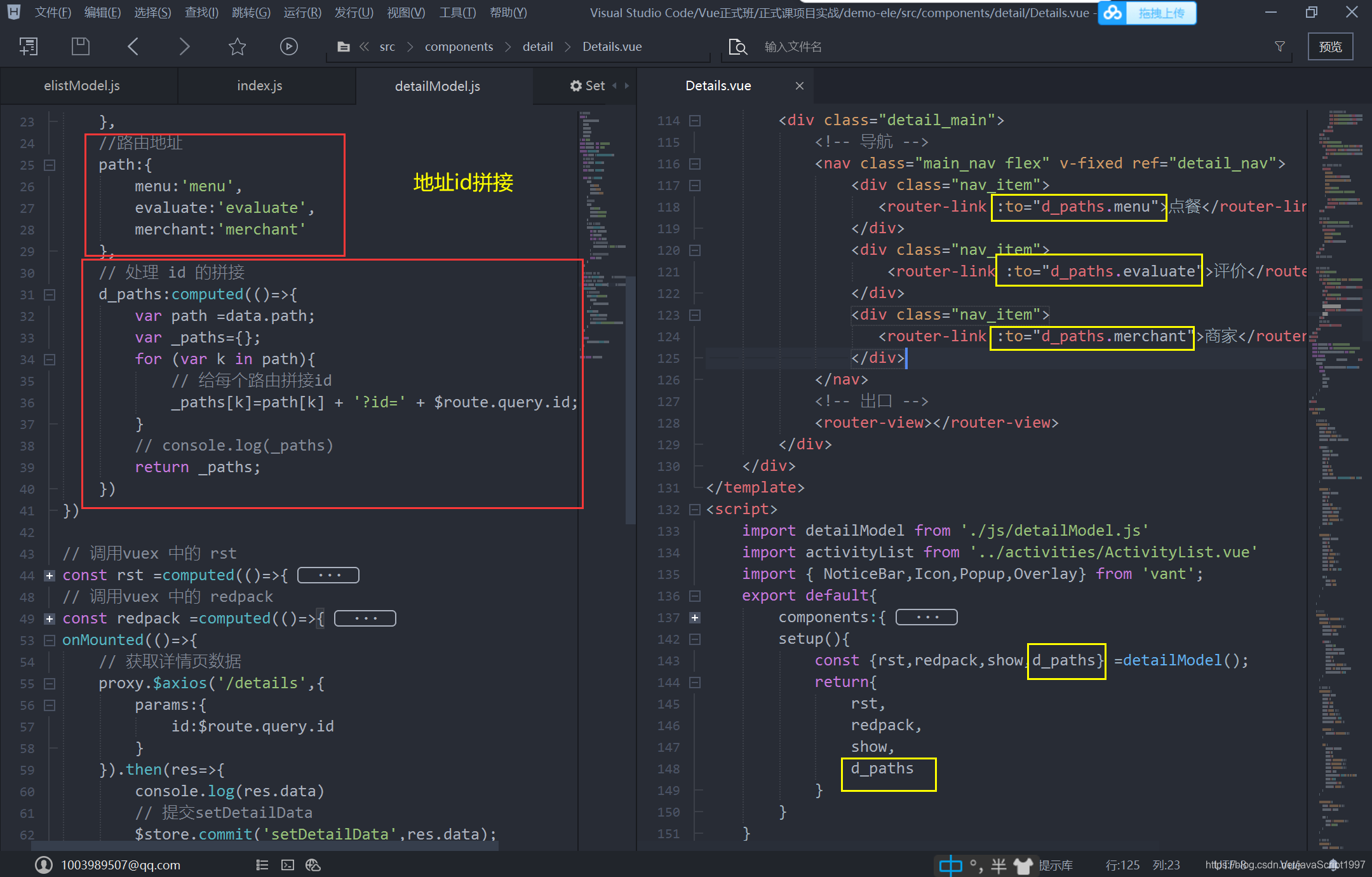Click the IME Chinese mode icon
This screenshot has width=1372, height=877.
click(x=951, y=865)
